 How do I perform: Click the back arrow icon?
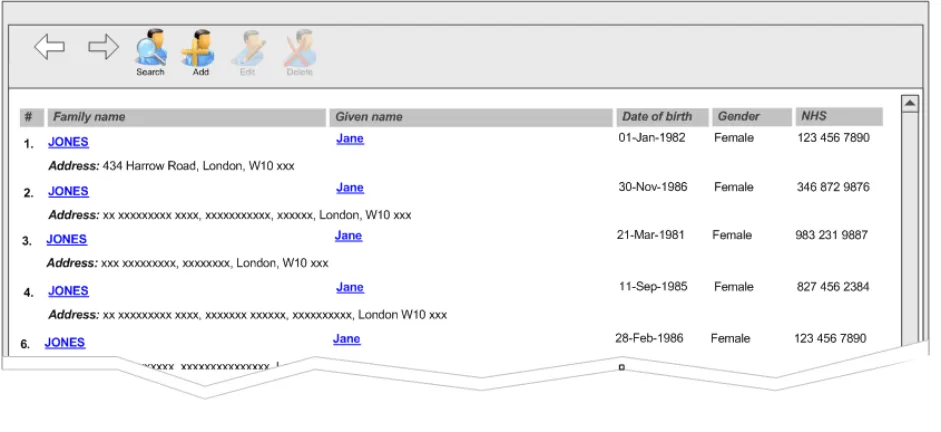pyautogui.click(x=49, y=47)
